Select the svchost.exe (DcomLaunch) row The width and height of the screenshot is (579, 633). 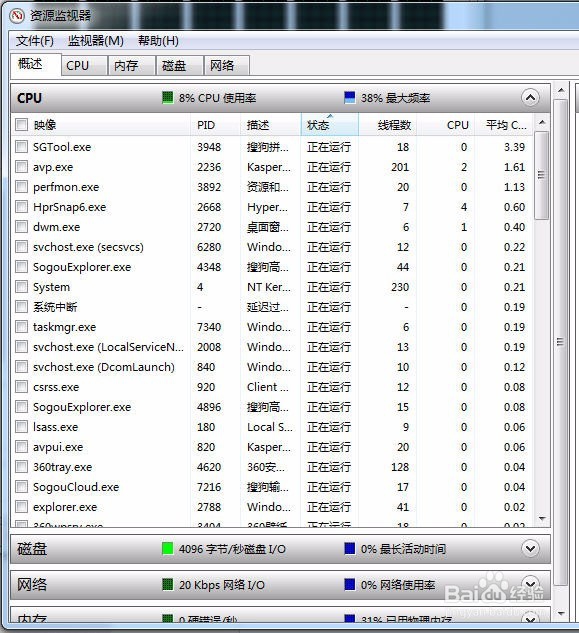click(273, 367)
